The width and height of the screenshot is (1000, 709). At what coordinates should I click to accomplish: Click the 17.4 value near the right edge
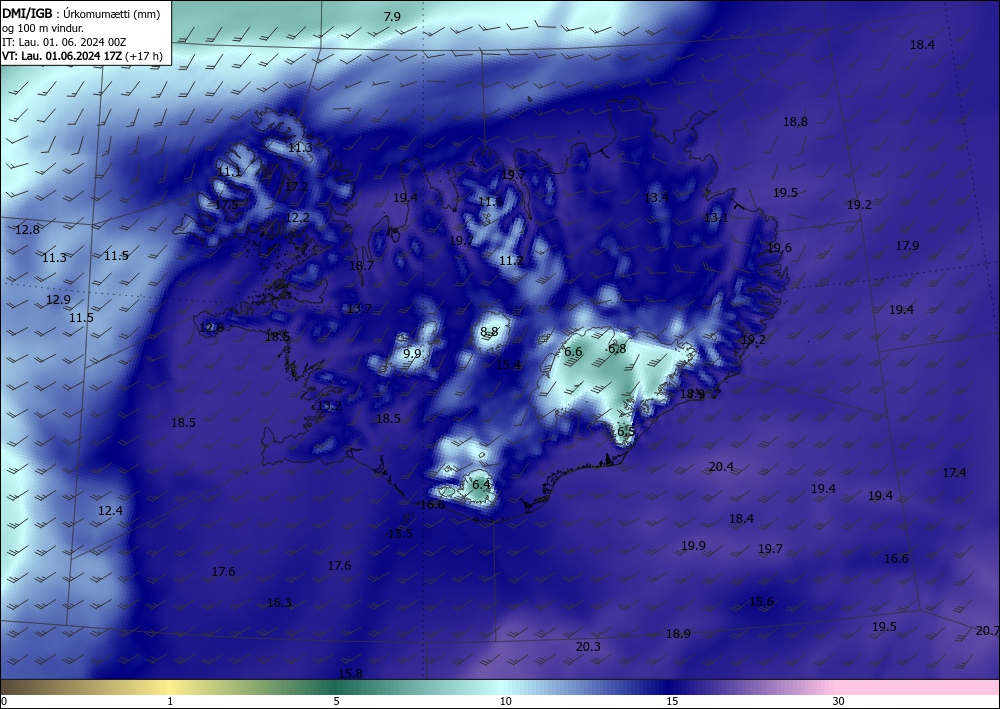[x=954, y=472]
